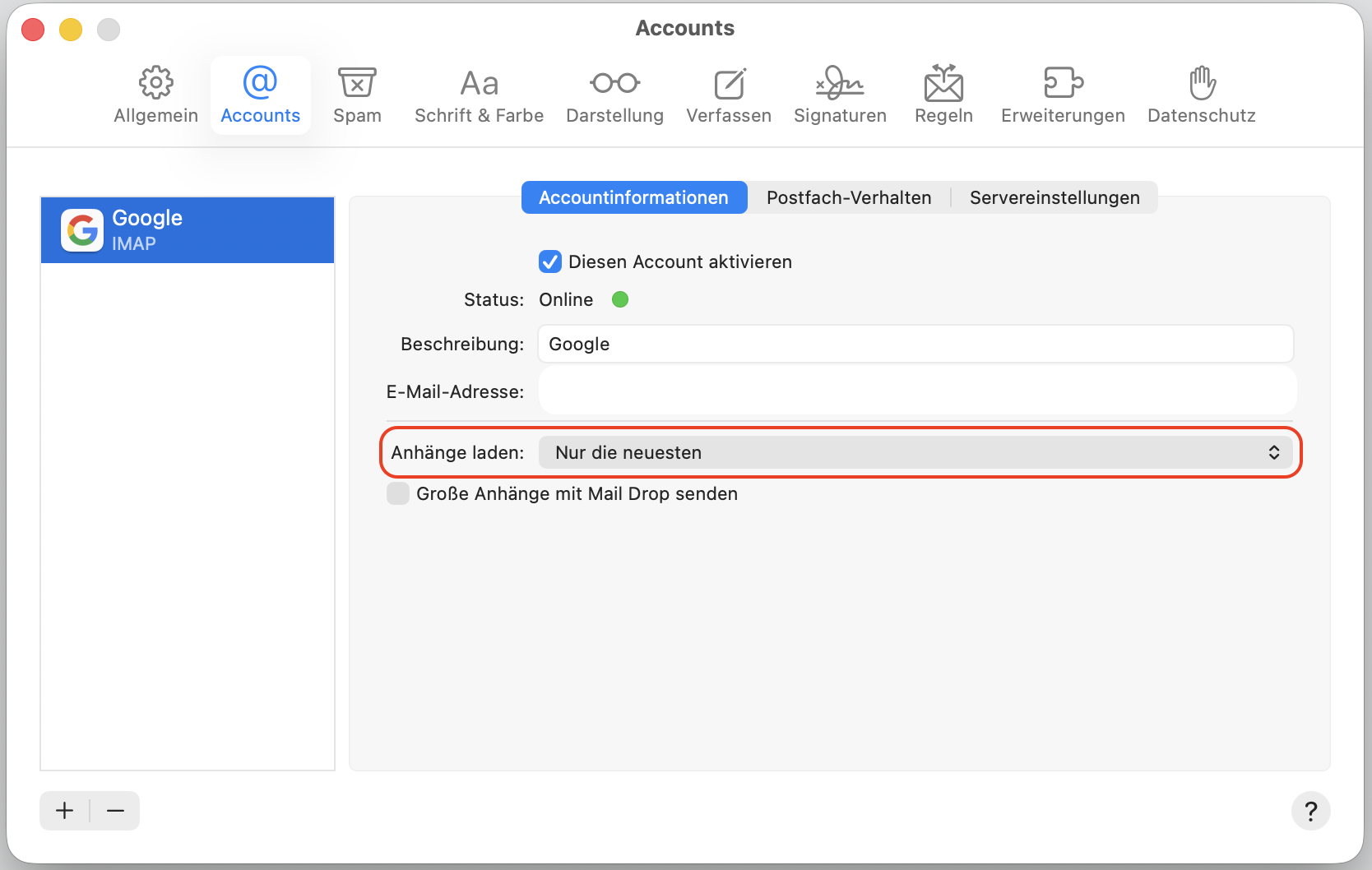Open the Allgemein gear settings pane
The width and height of the screenshot is (1372, 870).
click(x=155, y=95)
